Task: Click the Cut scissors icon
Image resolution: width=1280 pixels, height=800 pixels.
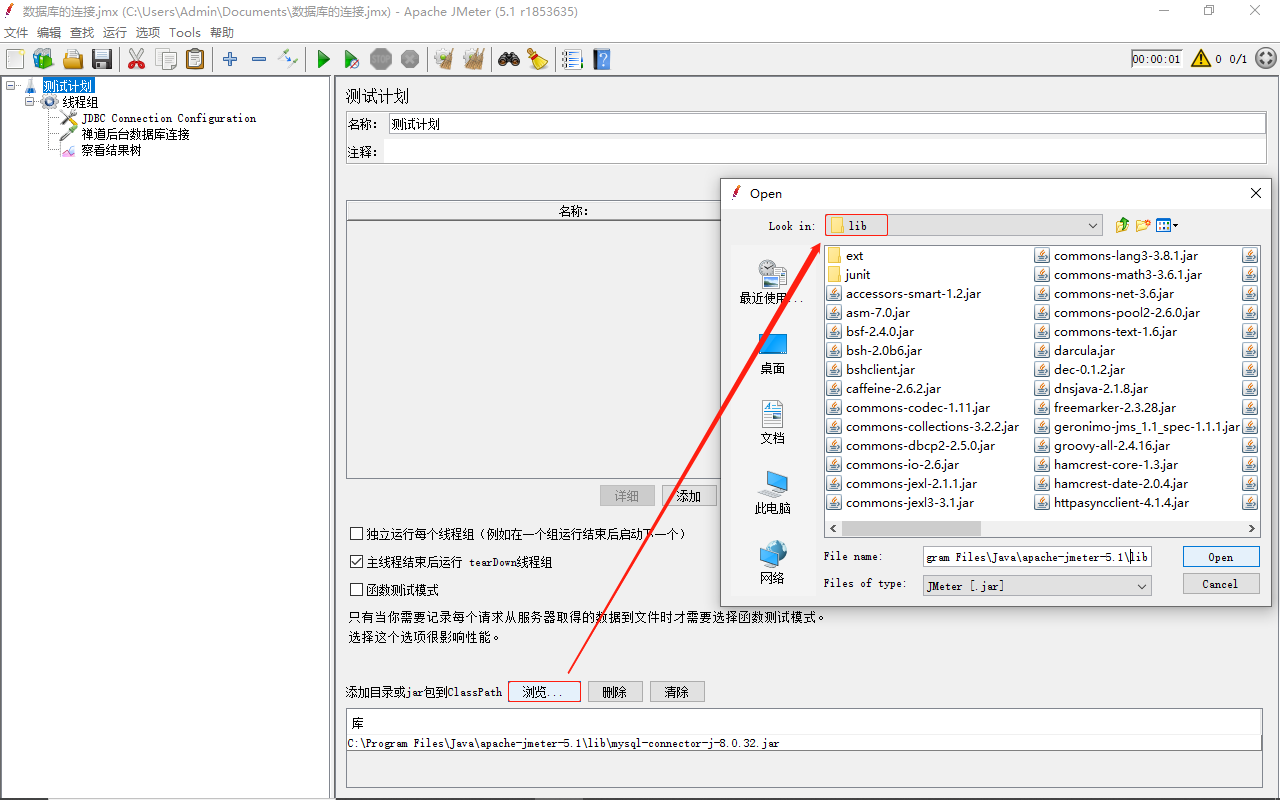Action: (x=137, y=59)
